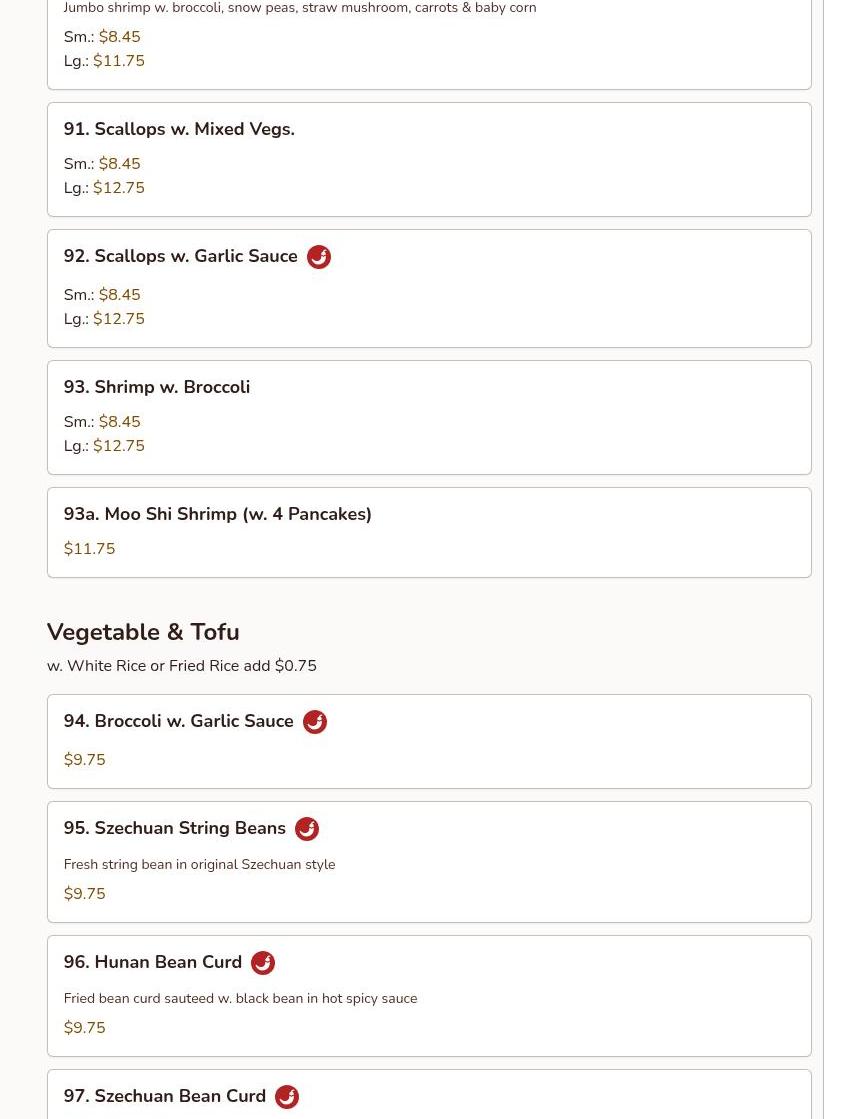This screenshot has height=1119, width=844.
Task: Click Sm. $8.45 price under Scallops w. Mixed Vegs.
Action: coord(102,163)
